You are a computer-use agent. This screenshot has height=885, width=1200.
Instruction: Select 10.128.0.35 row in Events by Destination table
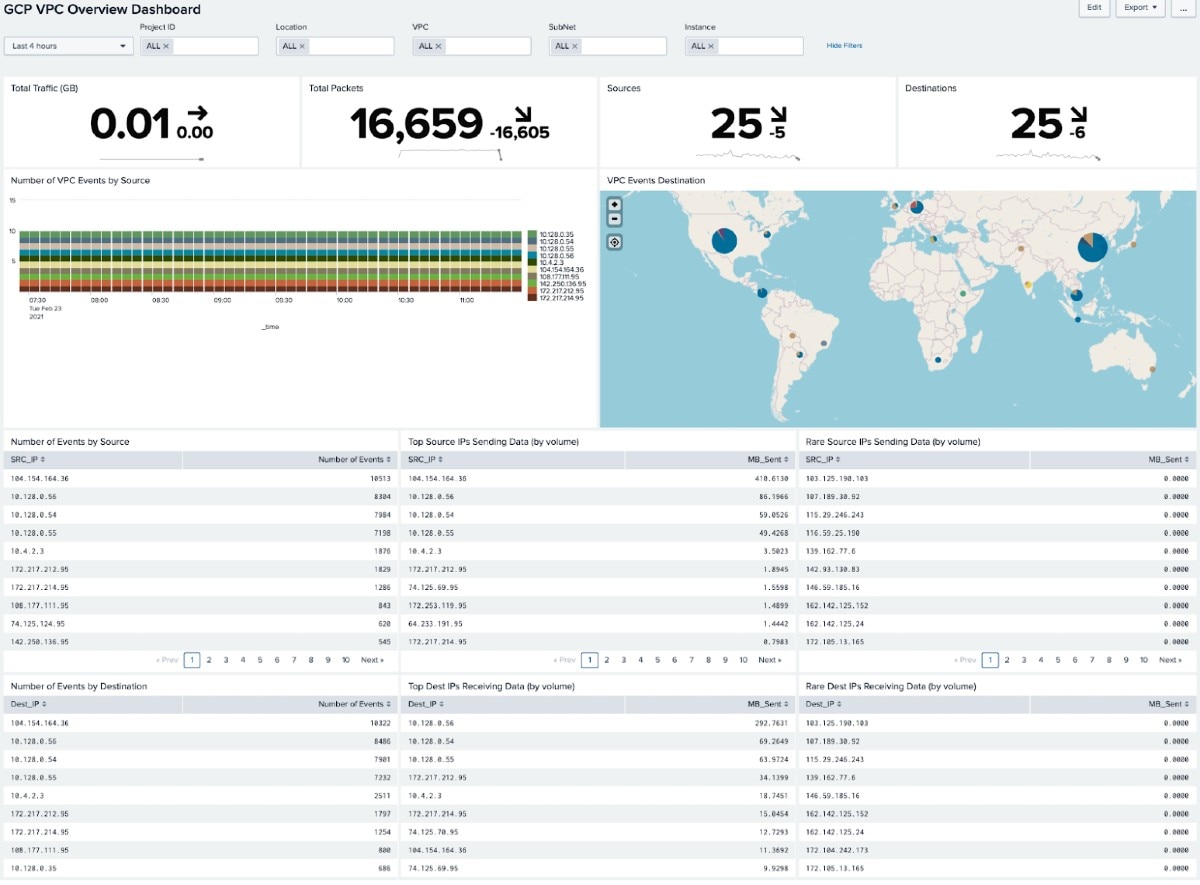pos(200,868)
